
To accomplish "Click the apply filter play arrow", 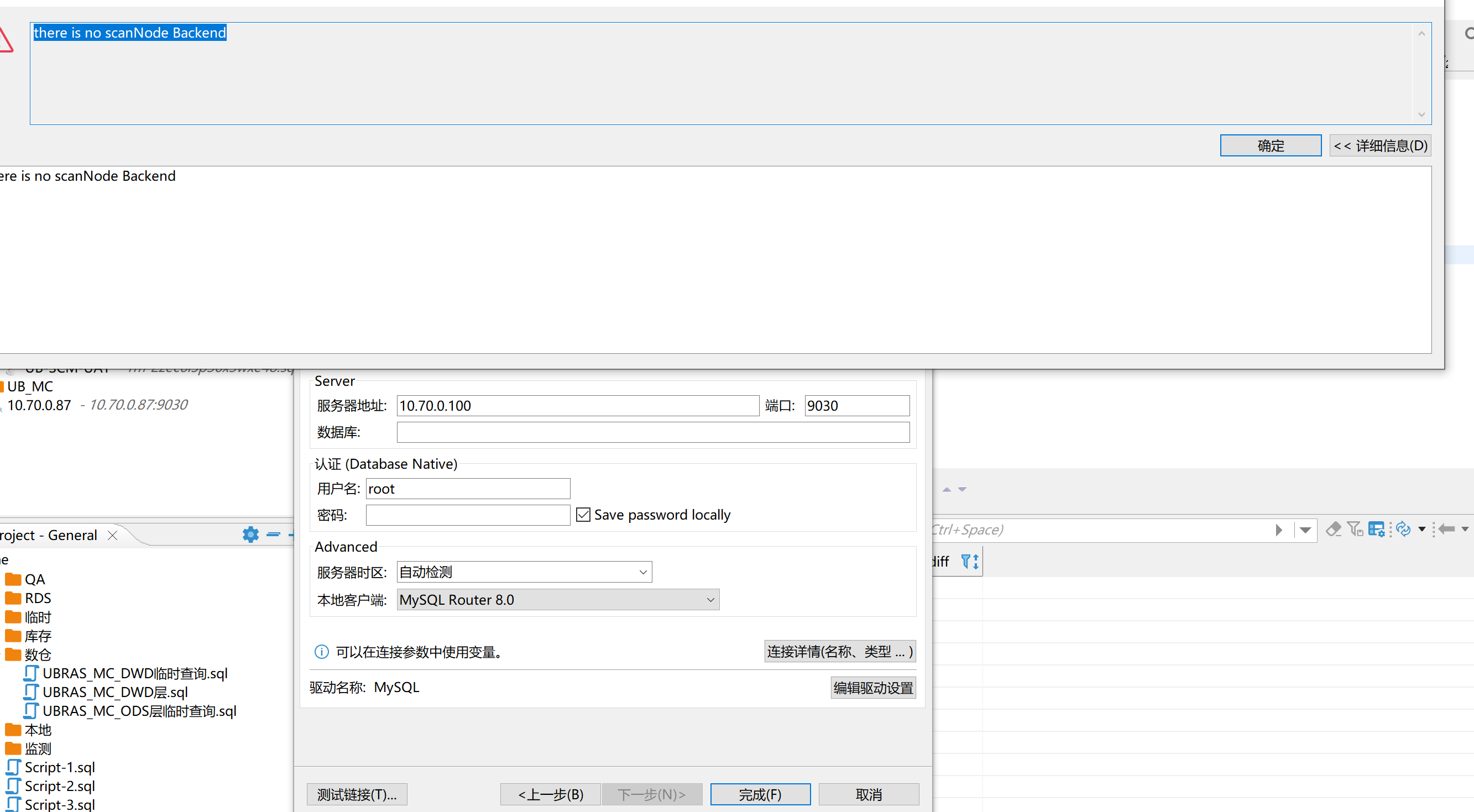I will coord(1279,530).
